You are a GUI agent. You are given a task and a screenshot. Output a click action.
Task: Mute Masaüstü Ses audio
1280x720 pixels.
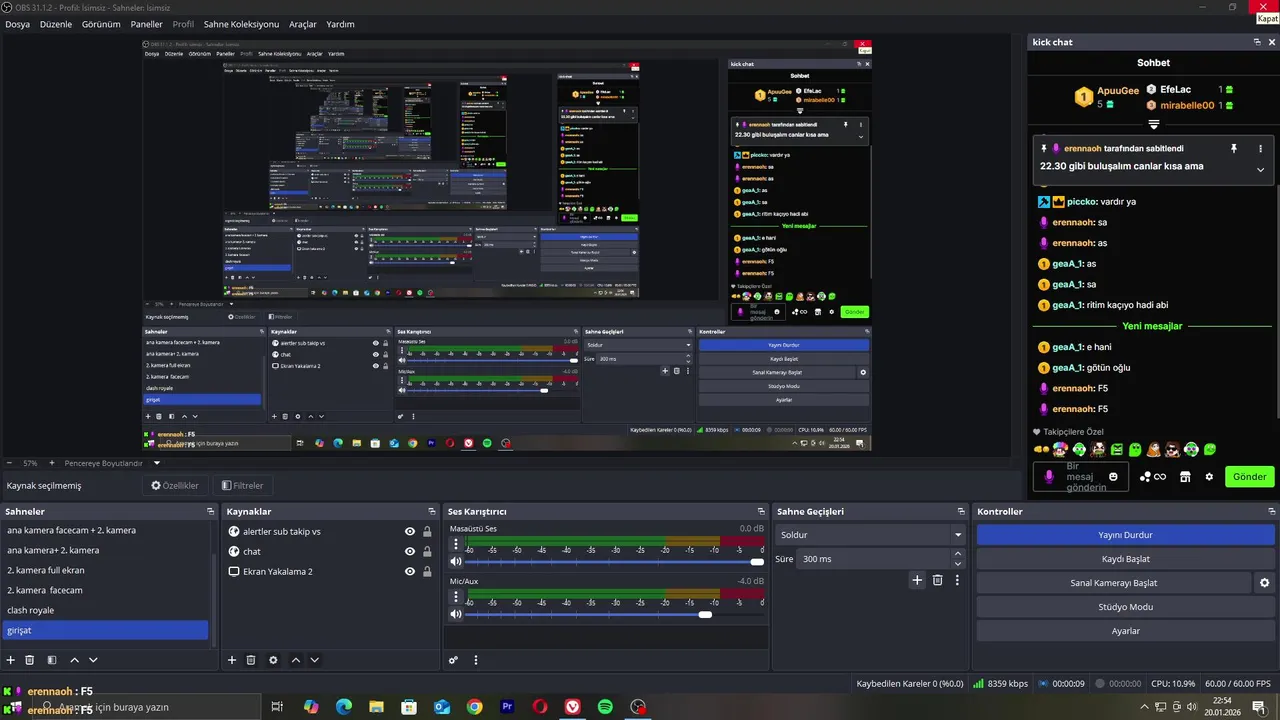click(x=456, y=562)
